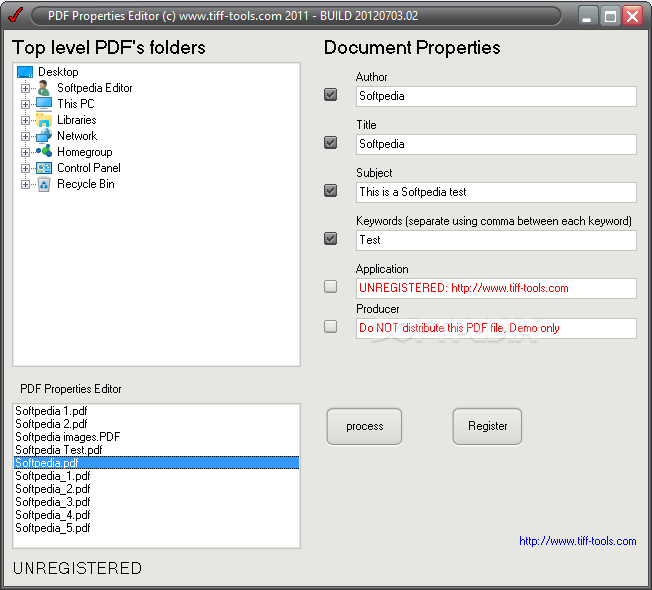Expand the Homegroup tree node
Image resolution: width=652 pixels, height=590 pixels.
click(25, 153)
